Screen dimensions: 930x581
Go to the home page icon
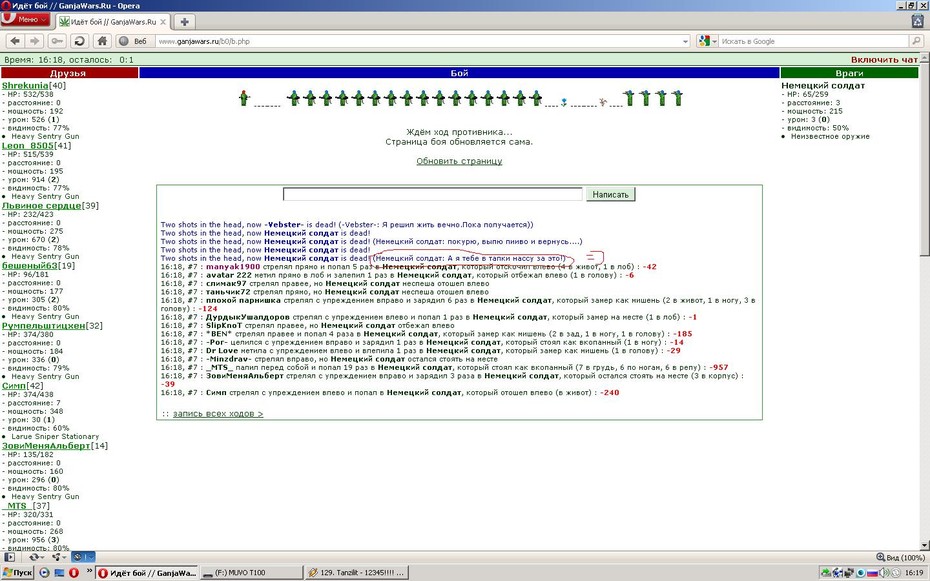click(102, 41)
